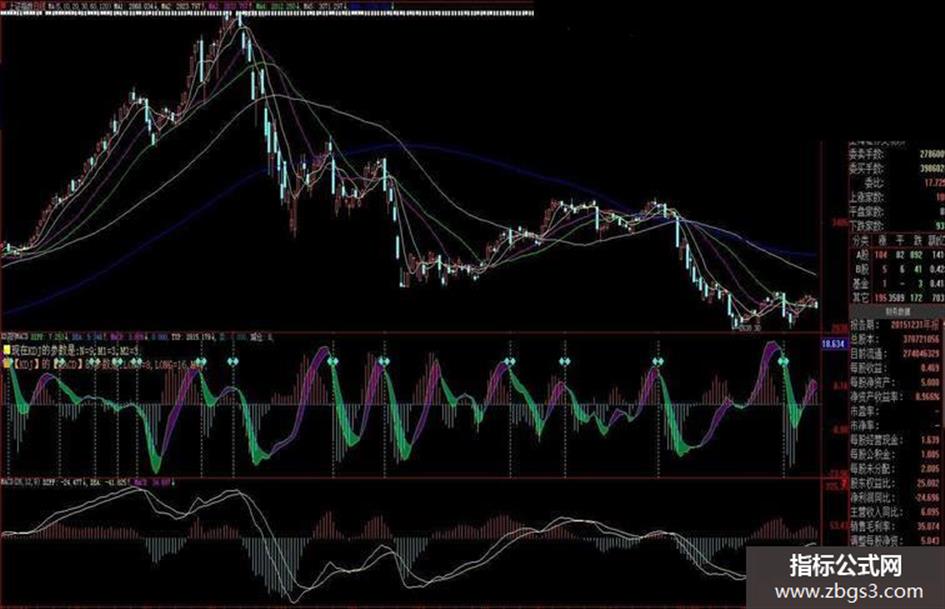Click the 总股本 value 370721056
Screen dimensions: 945x609
pyautogui.click(x=921, y=339)
